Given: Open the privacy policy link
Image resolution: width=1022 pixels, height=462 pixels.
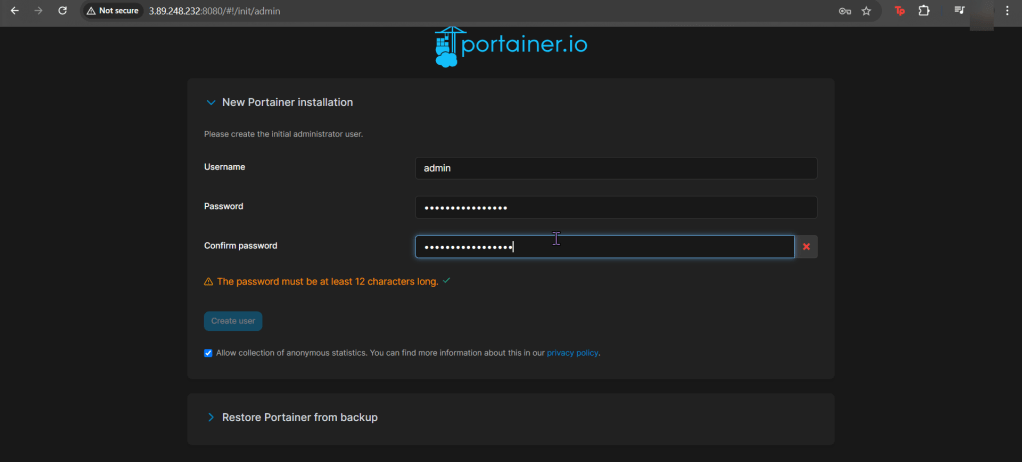Looking at the screenshot, I should [x=572, y=353].
